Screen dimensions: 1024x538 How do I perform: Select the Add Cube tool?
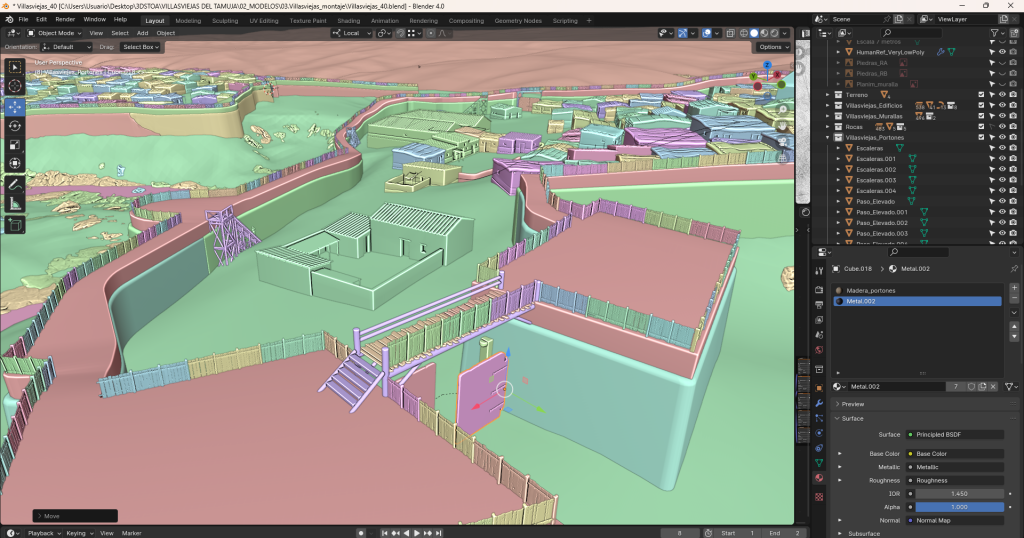click(15, 225)
